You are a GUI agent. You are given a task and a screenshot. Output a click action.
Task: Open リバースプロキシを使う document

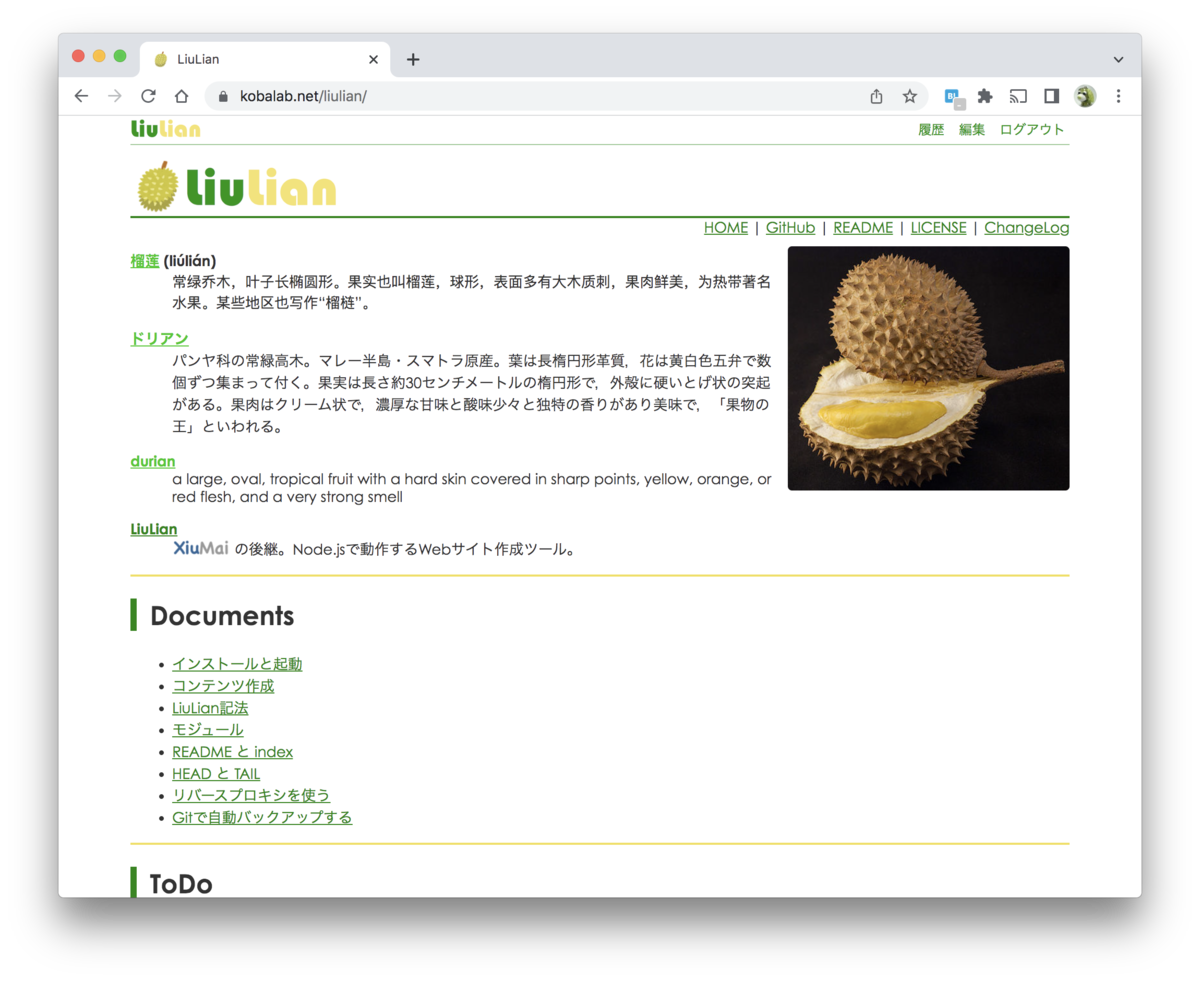[251, 796]
